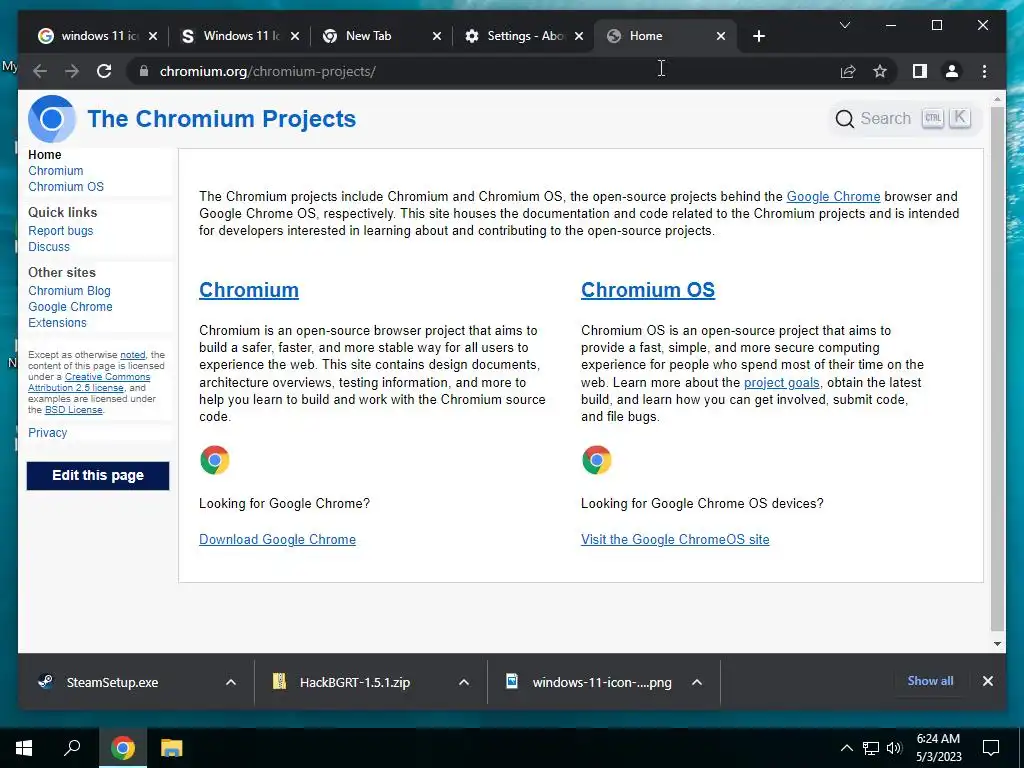Open the BSD License link
Viewport: 1024px width, 768px height.
74,410
